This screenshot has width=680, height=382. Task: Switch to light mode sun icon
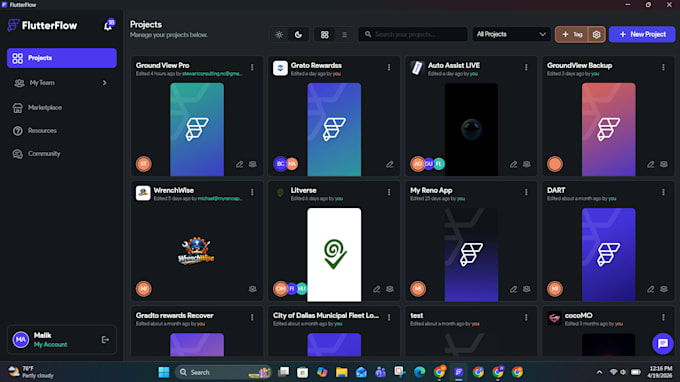tap(279, 35)
